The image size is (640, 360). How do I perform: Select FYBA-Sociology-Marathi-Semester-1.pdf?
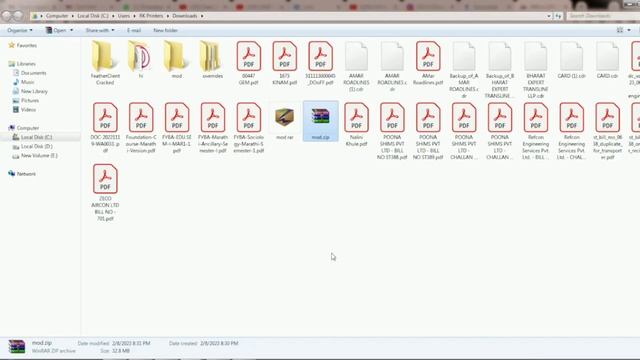tap(249, 127)
